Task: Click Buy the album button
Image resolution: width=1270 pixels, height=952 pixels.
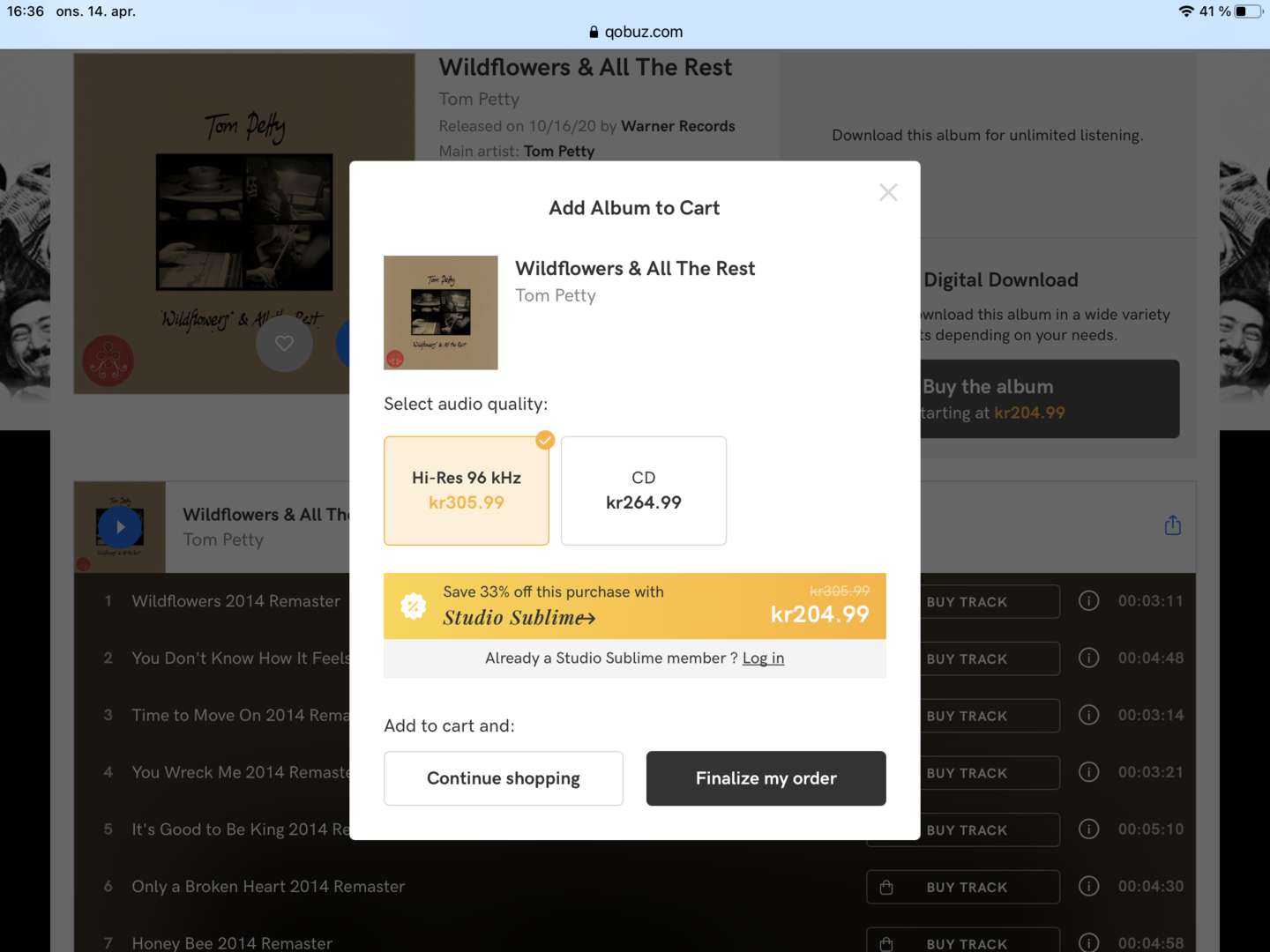Action: (1049, 398)
